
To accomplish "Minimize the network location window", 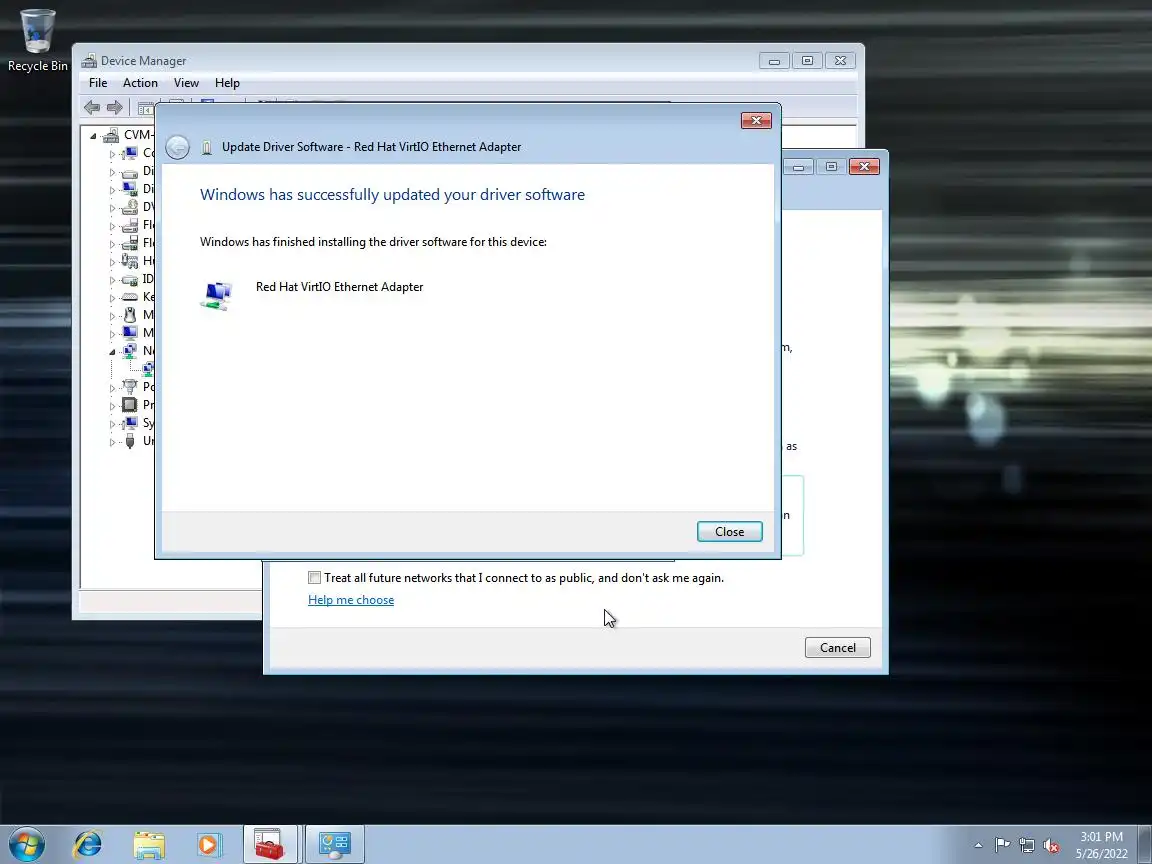I will (x=798, y=167).
